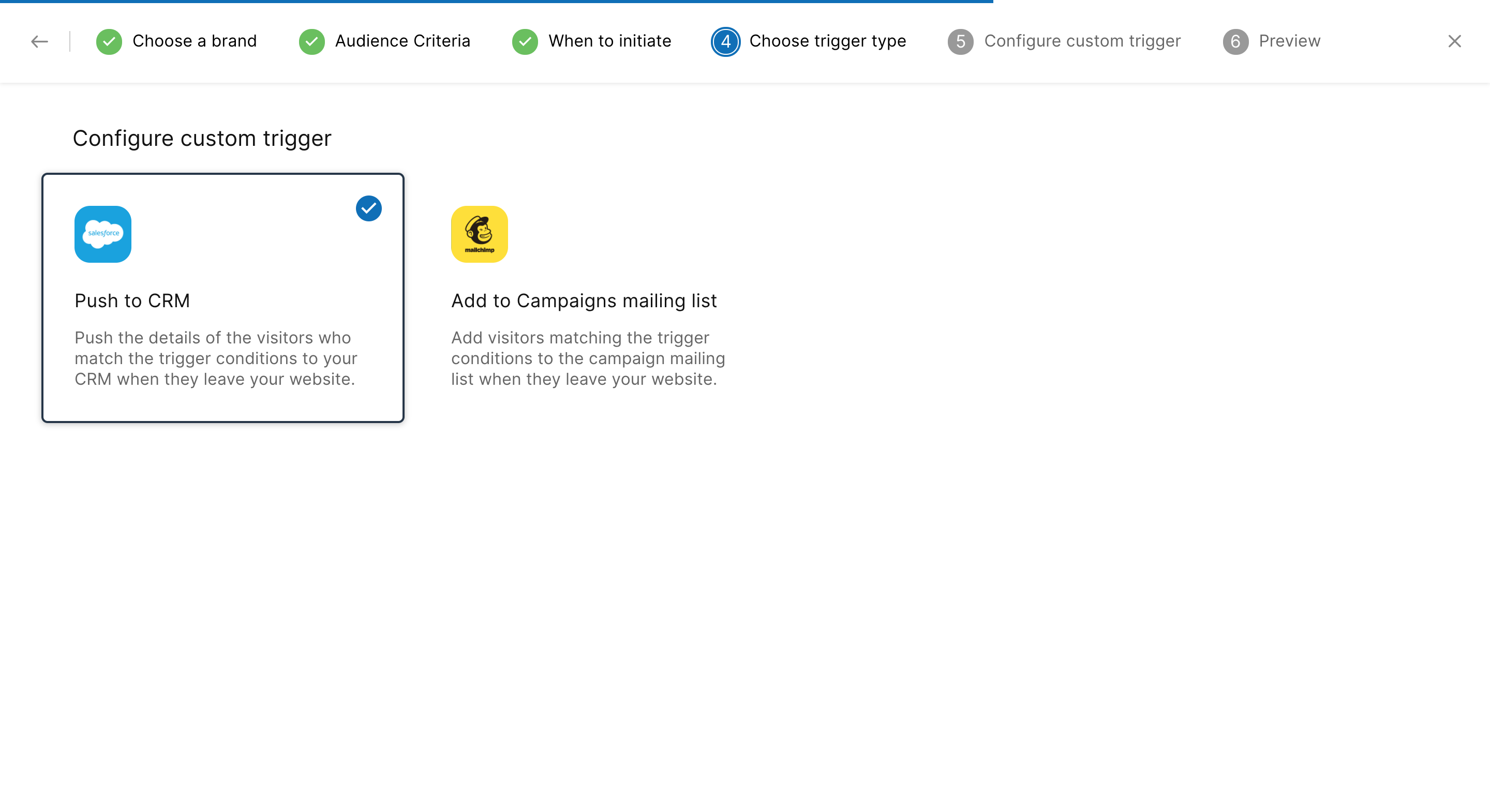This screenshot has height=812, width=1490.
Task: Click the Push to CRM description text
Action: (x=215, y=358)
